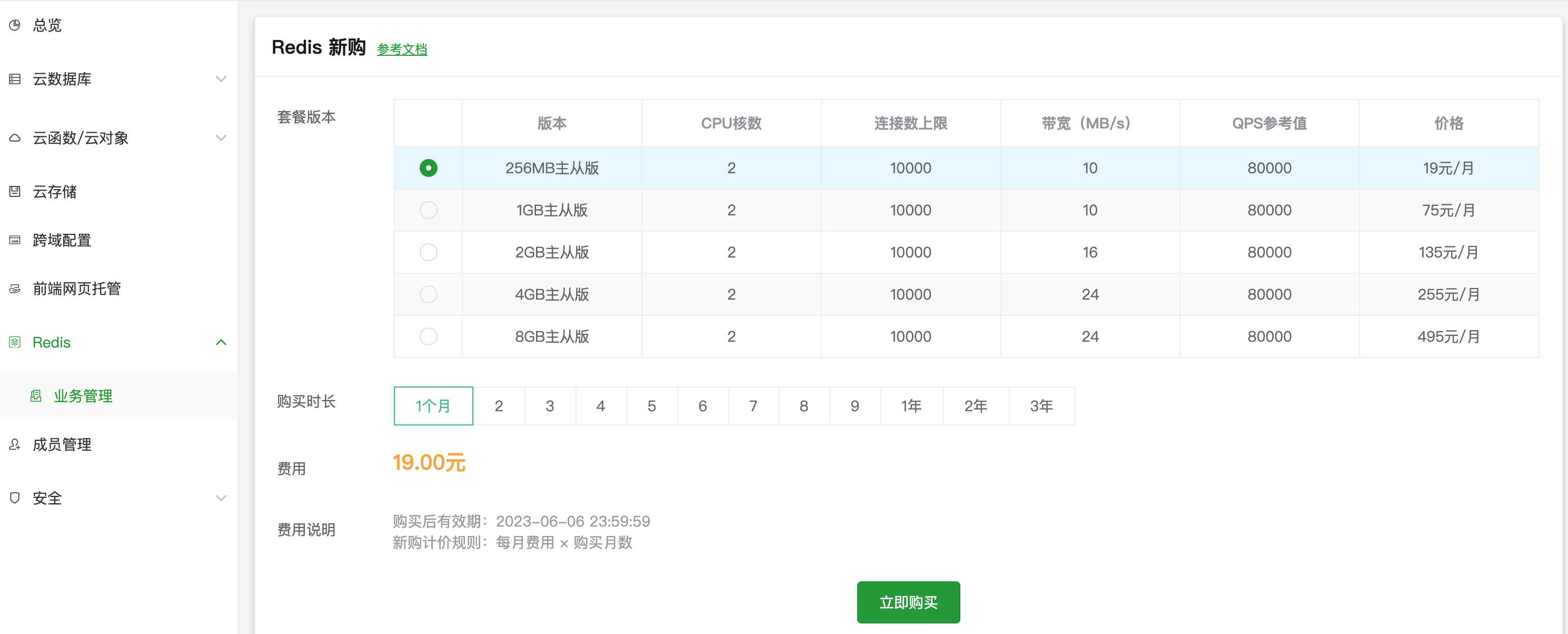Click the 云函数/云对象 cloud icon
Image resolution: width=1568 pixels, height=634 pixels.
[15, 137]
